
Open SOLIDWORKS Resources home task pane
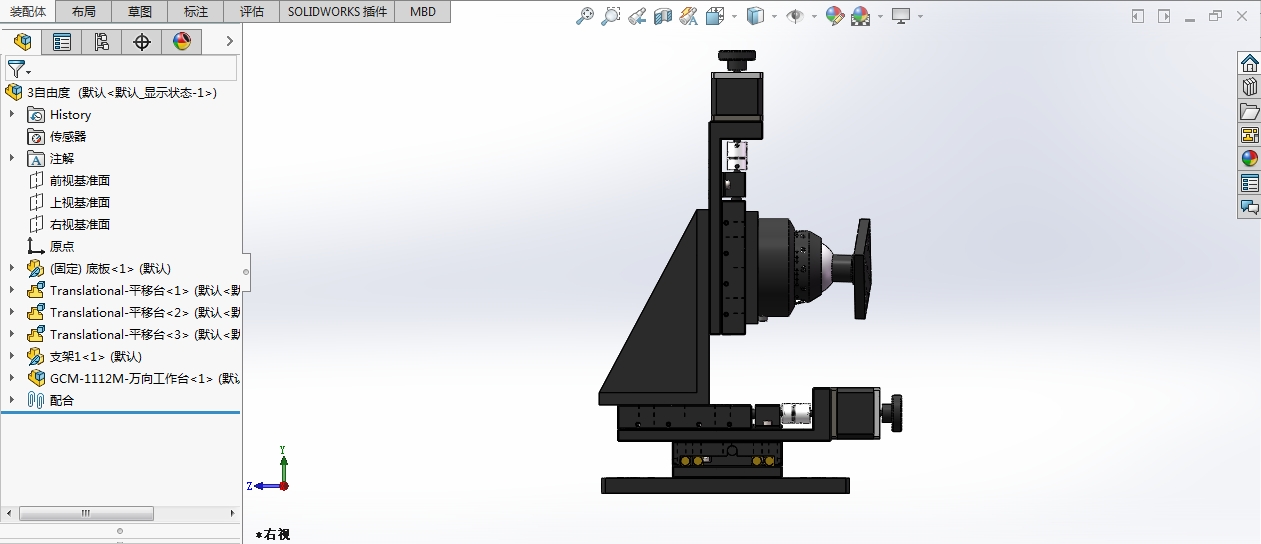click(1249, 62)
